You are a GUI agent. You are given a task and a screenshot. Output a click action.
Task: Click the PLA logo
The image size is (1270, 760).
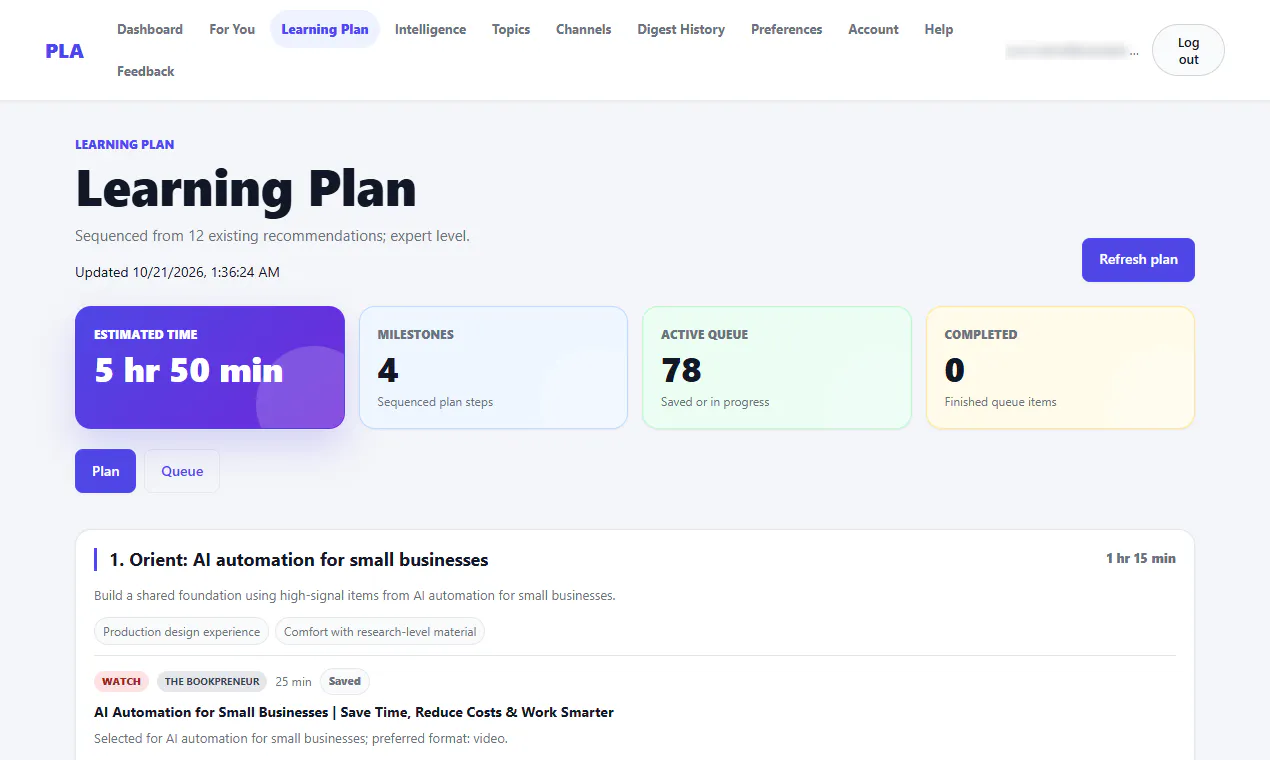64,51
